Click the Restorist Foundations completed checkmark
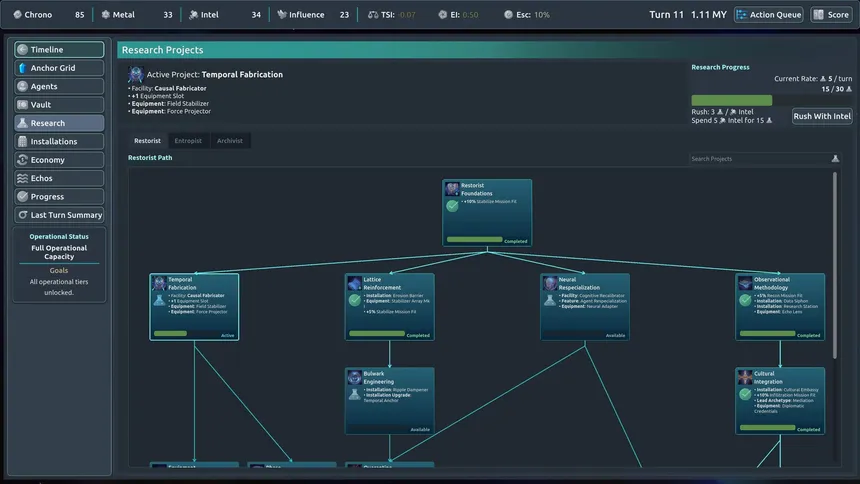This screenshot has height=484, width=860. pyautogui.click(x=452, y=206)
